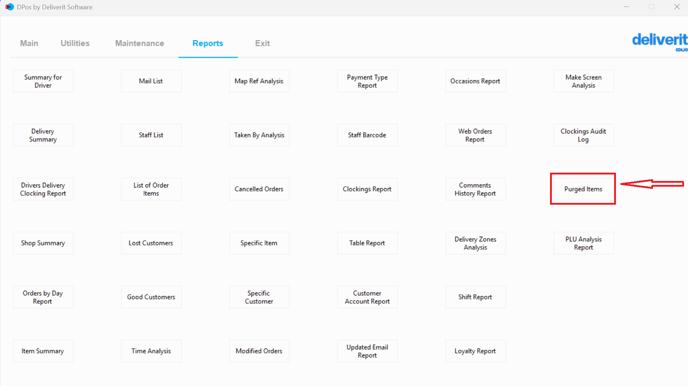Open Customer Account Report
This screenshot has width=688, height=386.
367,297
